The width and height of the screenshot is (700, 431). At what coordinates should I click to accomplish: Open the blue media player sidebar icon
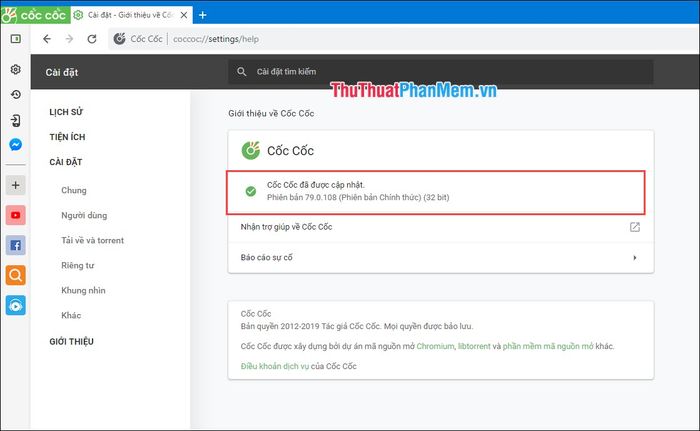coord(16,305)
